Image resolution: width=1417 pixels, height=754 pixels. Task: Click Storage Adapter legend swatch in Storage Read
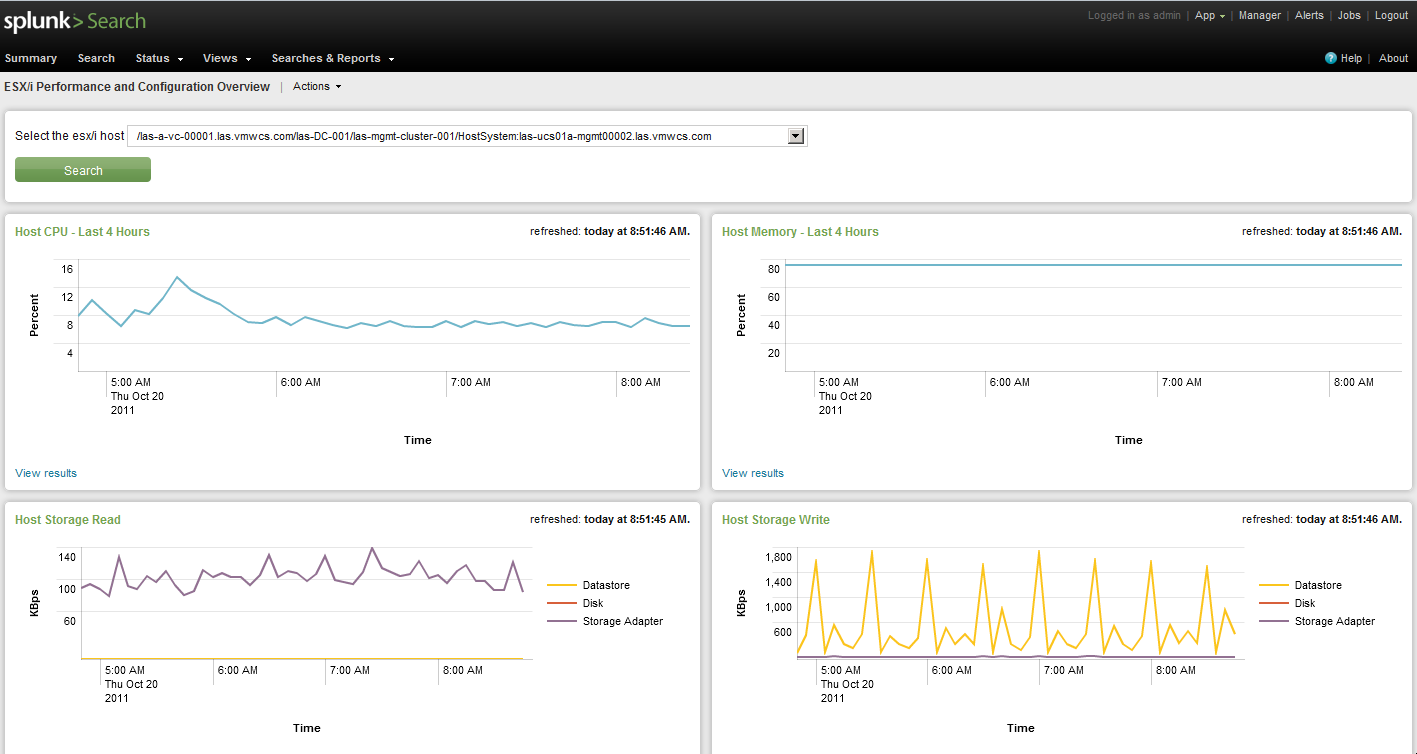point(562,621)
